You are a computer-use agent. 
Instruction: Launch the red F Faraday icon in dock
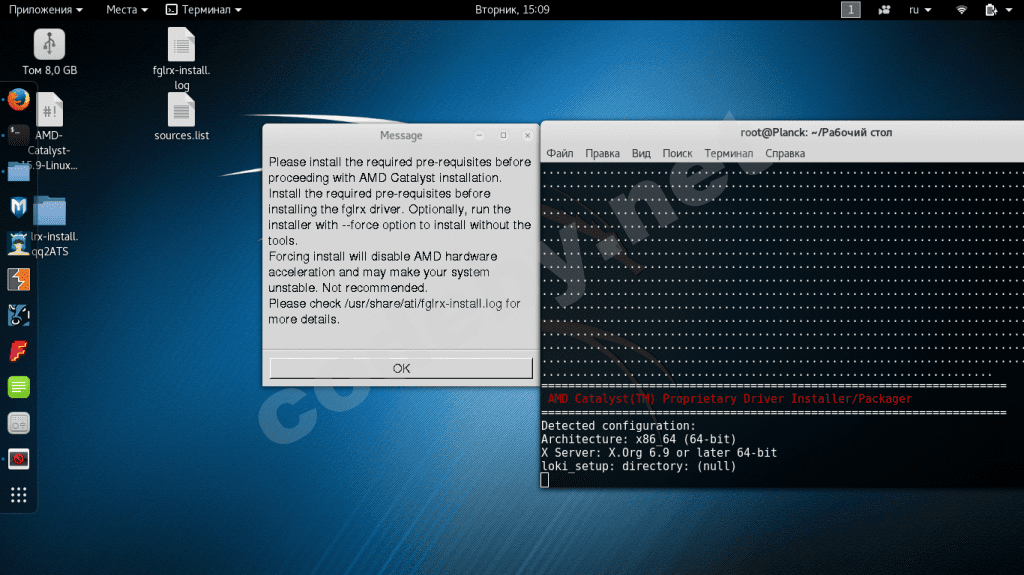18,352
